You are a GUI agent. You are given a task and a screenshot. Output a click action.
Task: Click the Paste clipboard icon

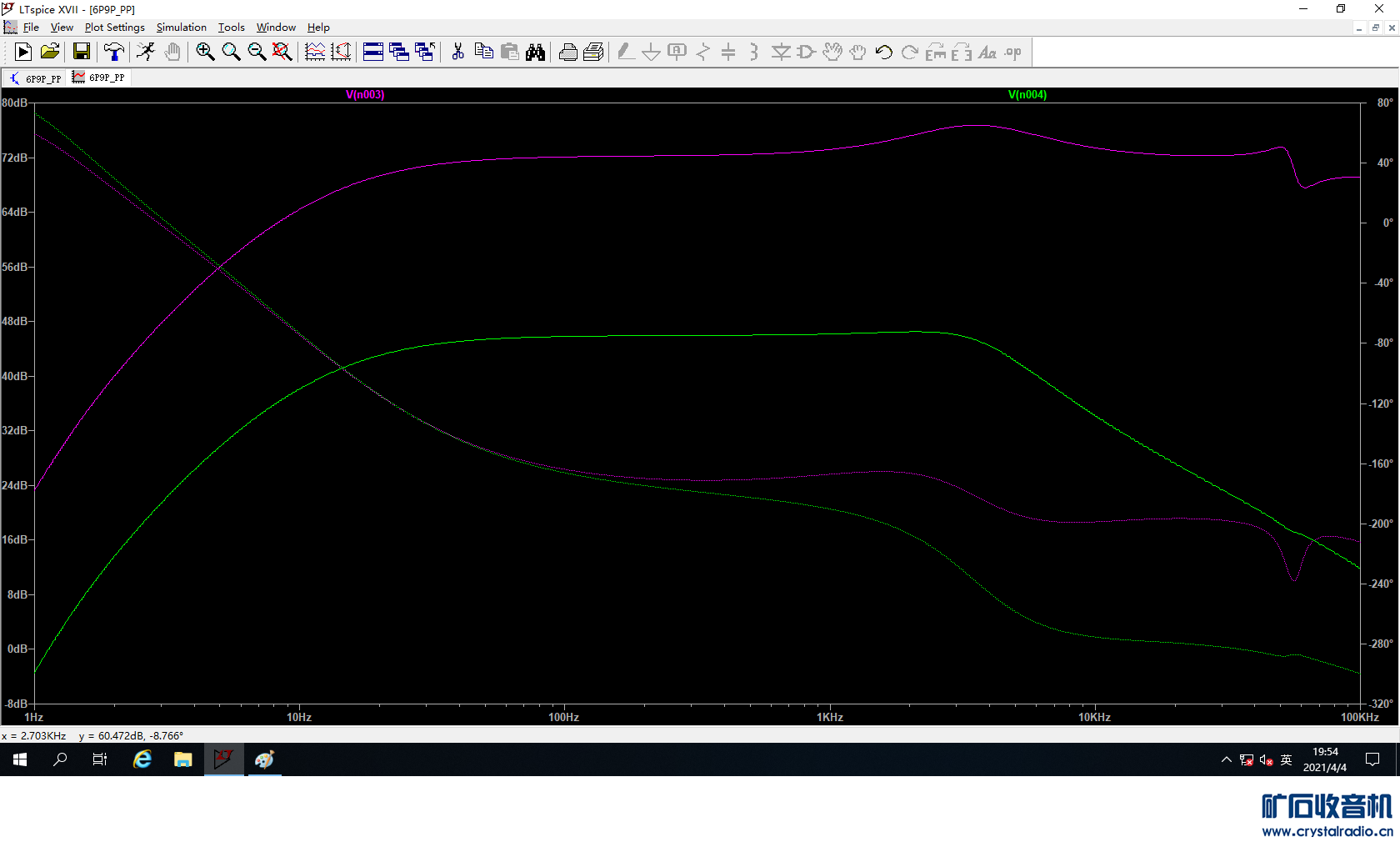(x=509, y=52)
